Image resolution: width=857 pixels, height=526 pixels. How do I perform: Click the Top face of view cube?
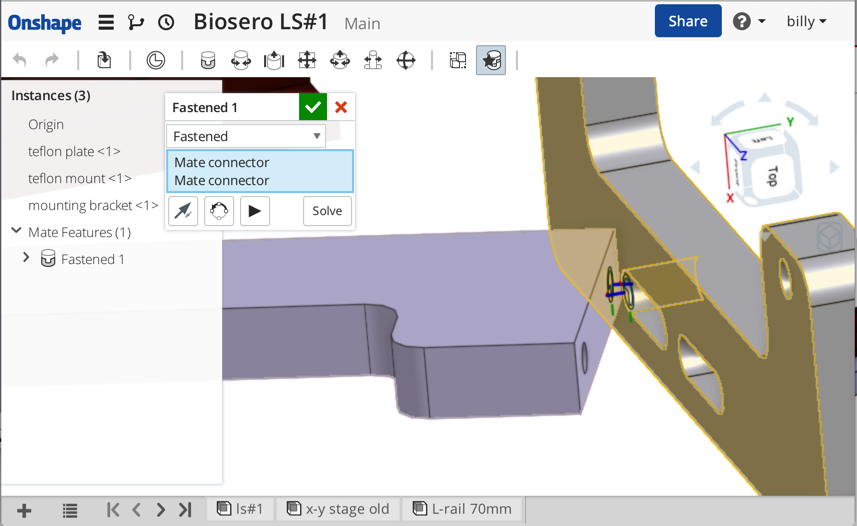tap(772, 177)
